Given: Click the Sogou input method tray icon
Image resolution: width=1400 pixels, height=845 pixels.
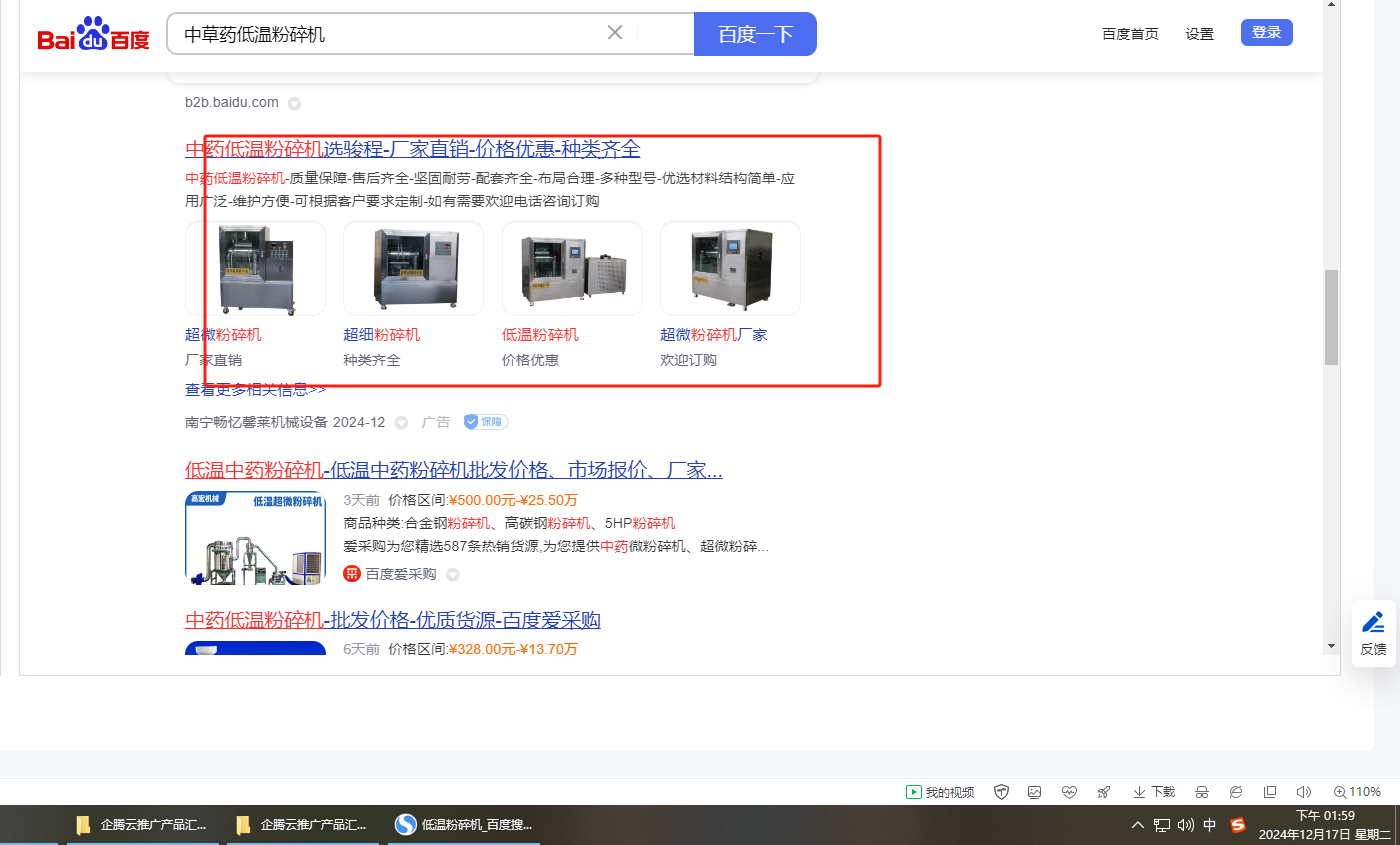Looking at the screenshot, I should tap(1238, 825).
